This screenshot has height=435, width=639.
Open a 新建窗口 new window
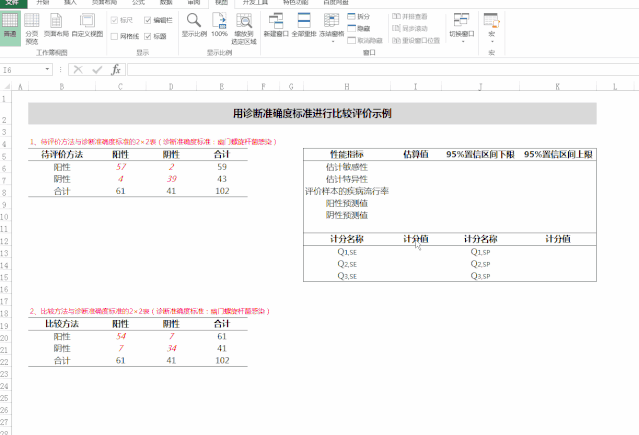tap(274, 25)
